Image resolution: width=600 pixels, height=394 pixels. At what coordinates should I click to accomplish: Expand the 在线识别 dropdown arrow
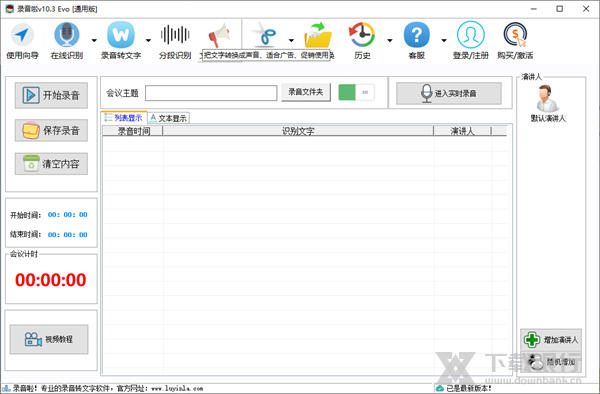pyautogui.click(x=94, y=40)
